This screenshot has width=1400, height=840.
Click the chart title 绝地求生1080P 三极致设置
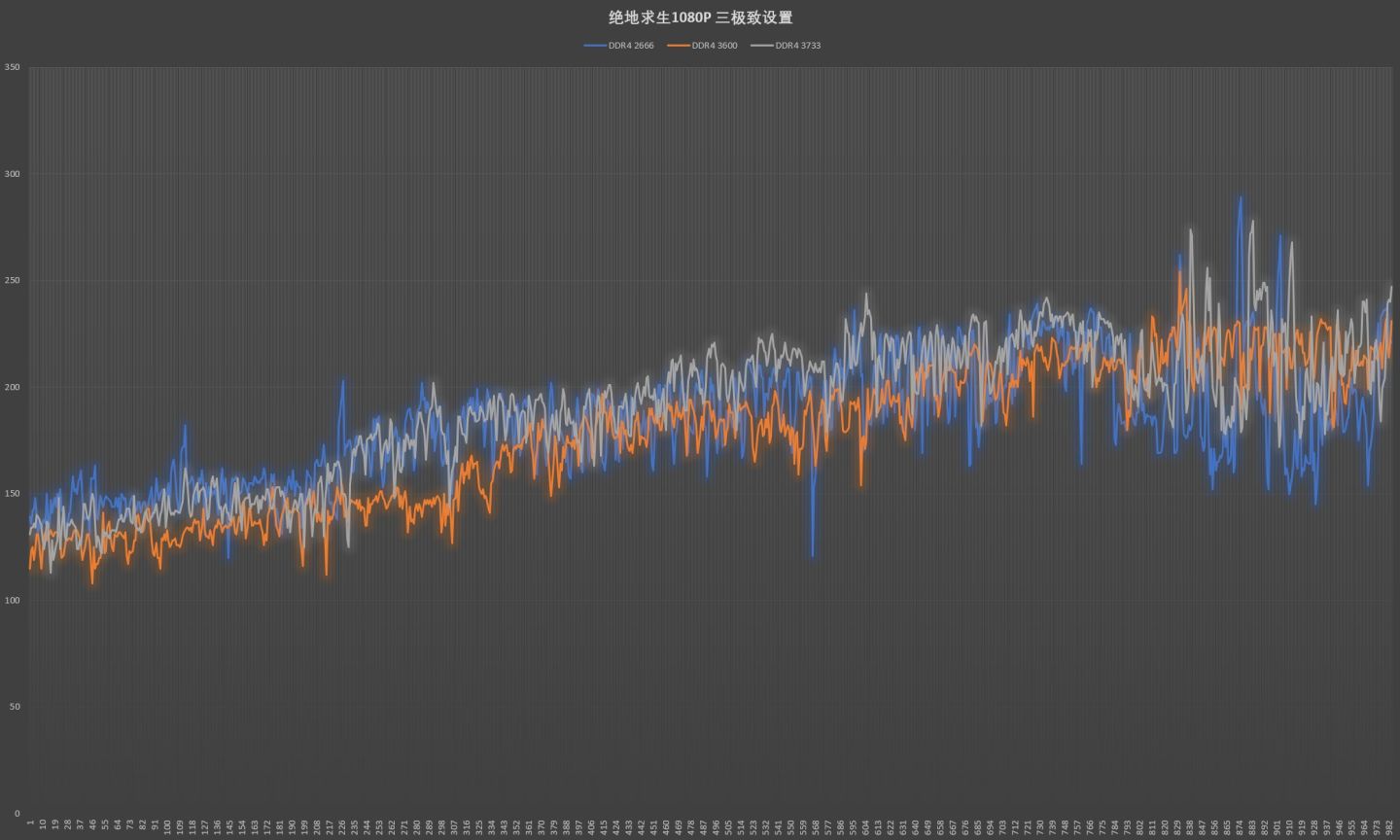(x=700, y=17)
